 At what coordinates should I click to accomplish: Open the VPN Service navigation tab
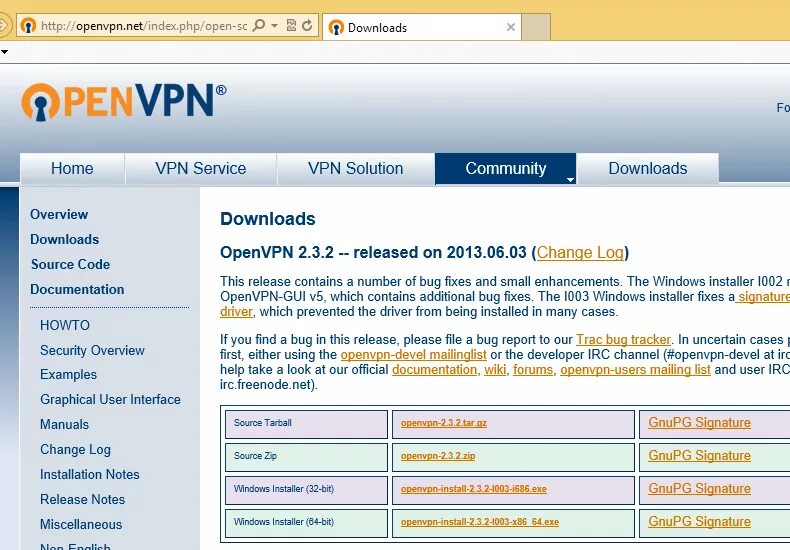click(x=201, y=168)
